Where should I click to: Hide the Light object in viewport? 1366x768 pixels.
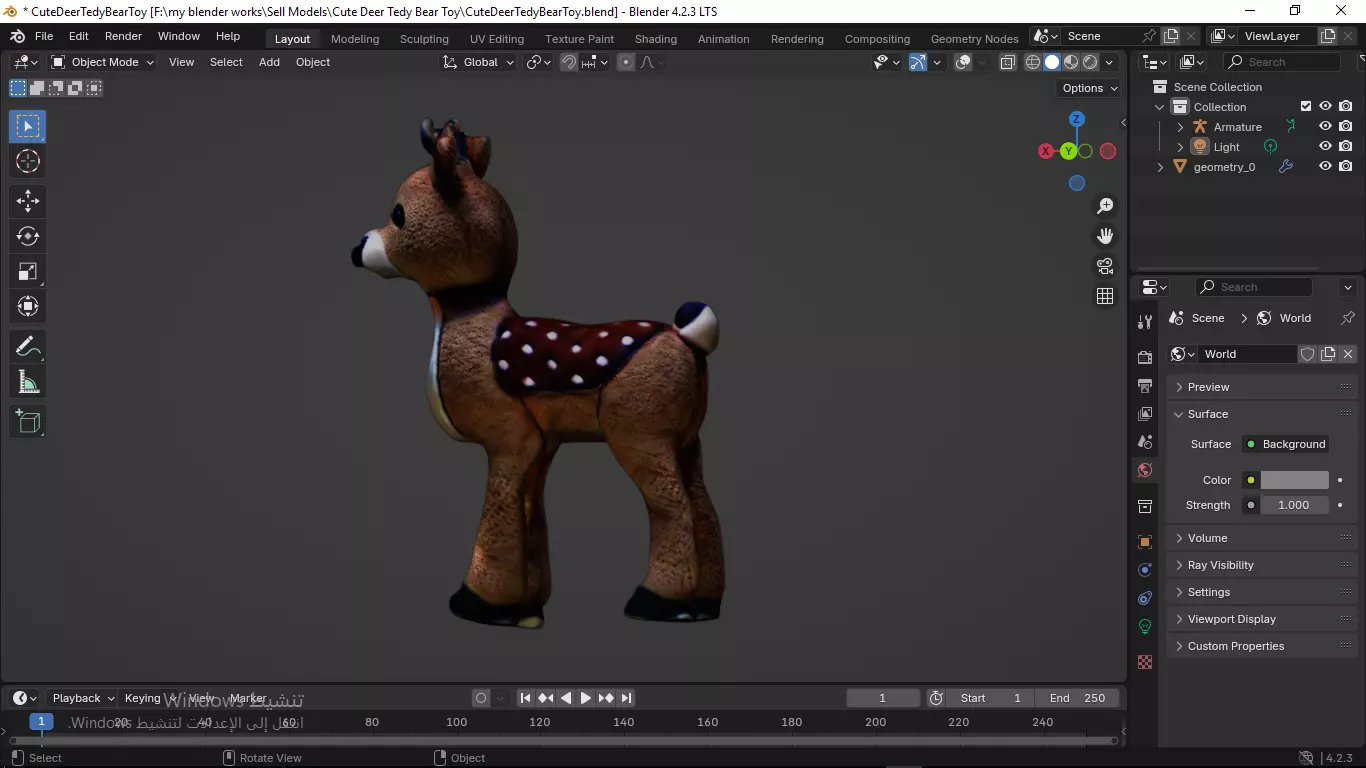click(1325, 147)
